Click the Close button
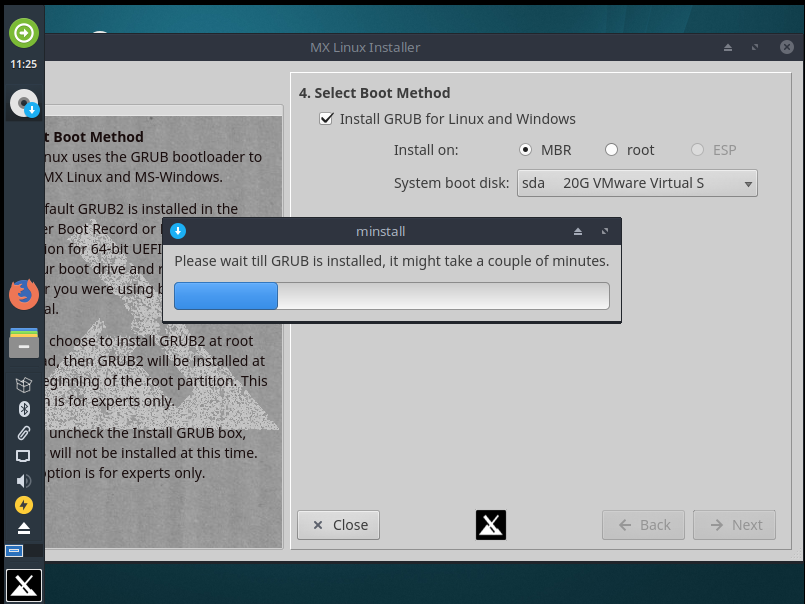805x604 pixels. click(x=339, y=525)
